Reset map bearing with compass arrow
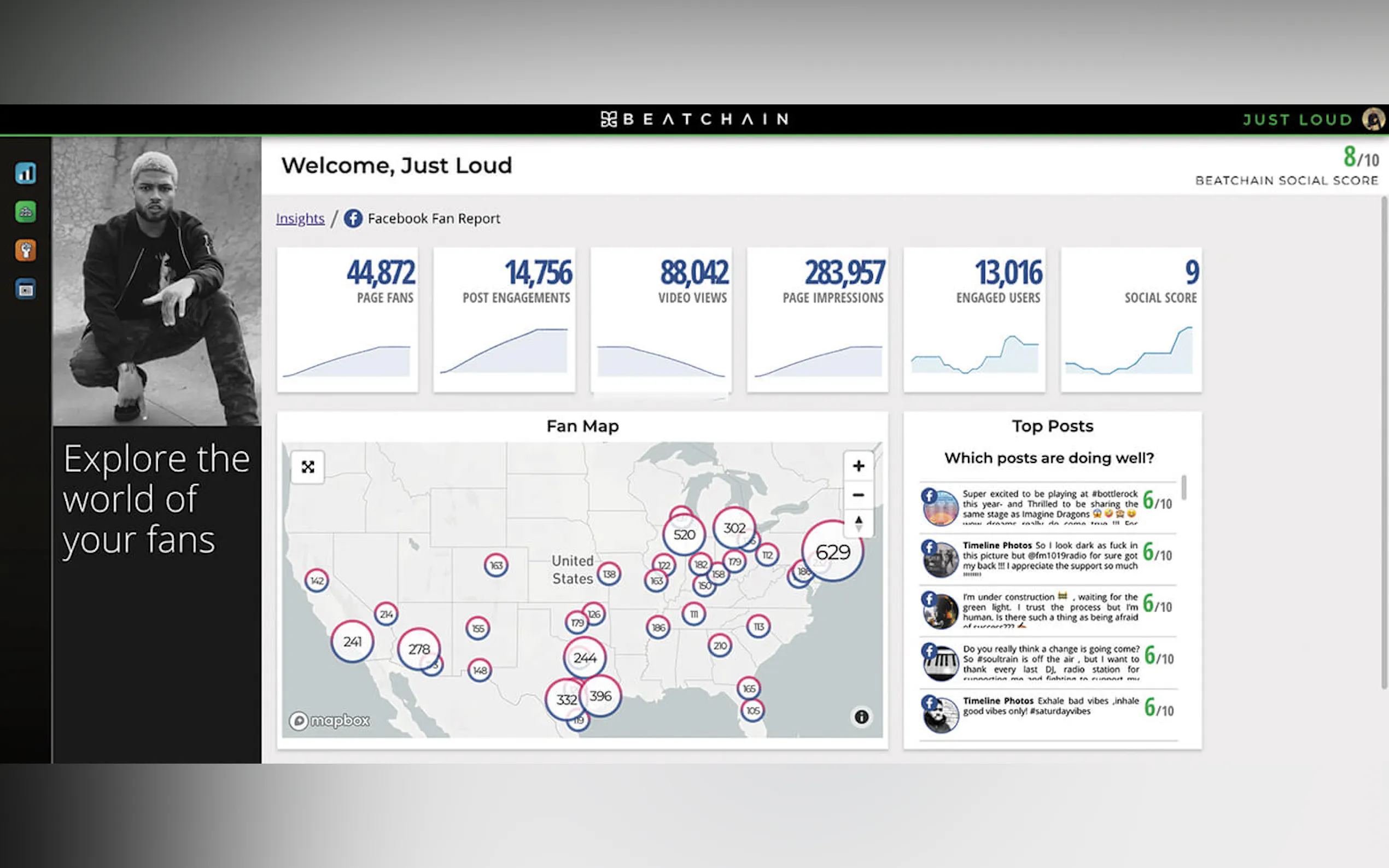 [x=858, y=523]
